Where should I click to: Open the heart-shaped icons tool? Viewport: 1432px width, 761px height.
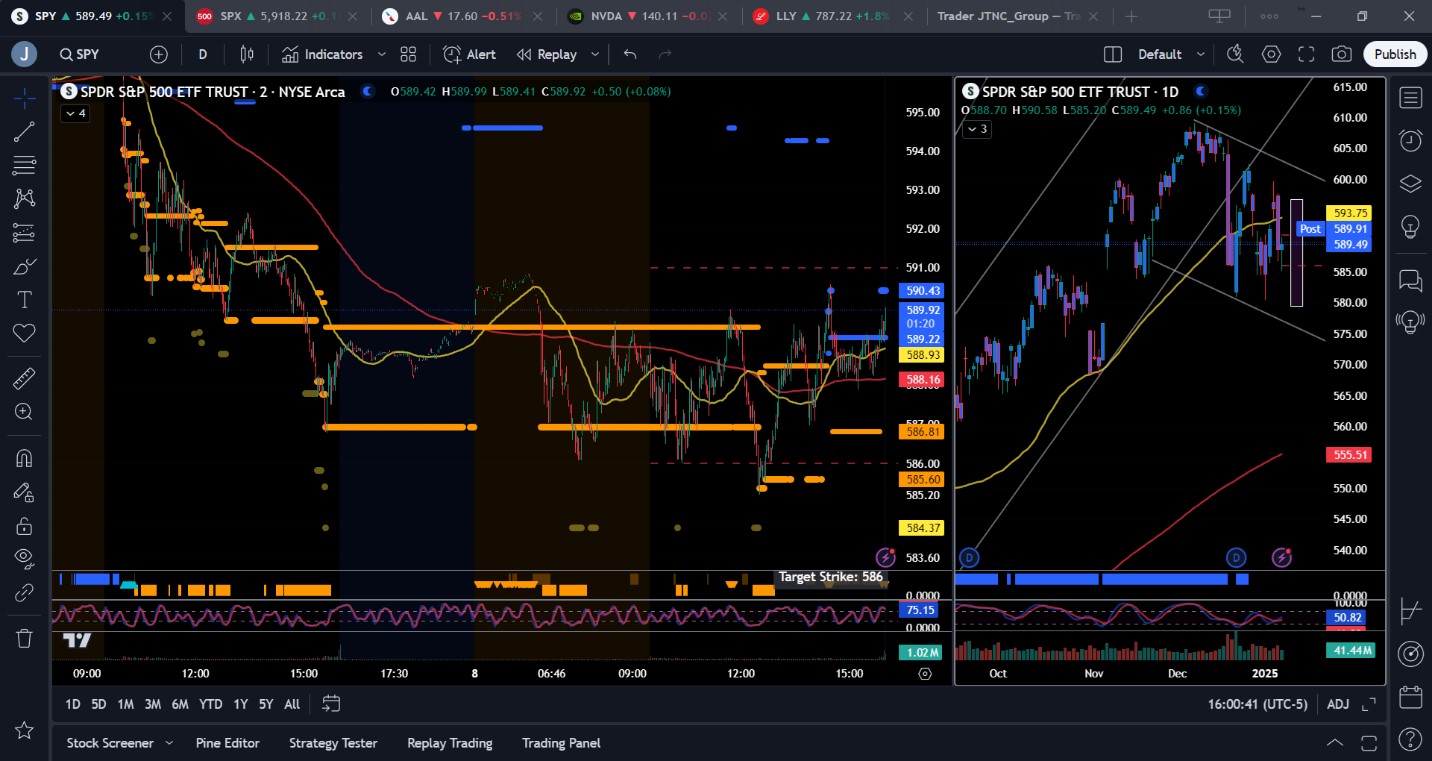click(24, 333)
